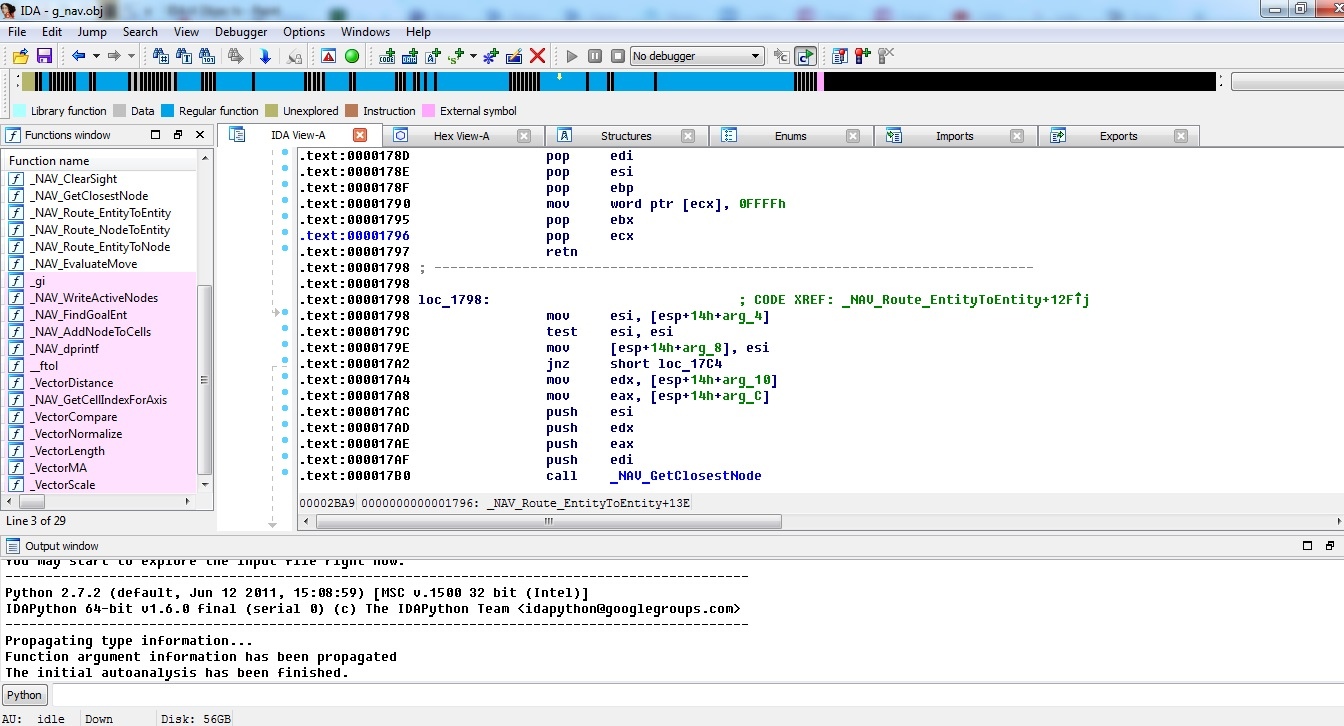Click the convert to CODE icon
The height and width of the screenshot is (726, 1344).
[387, 56]
